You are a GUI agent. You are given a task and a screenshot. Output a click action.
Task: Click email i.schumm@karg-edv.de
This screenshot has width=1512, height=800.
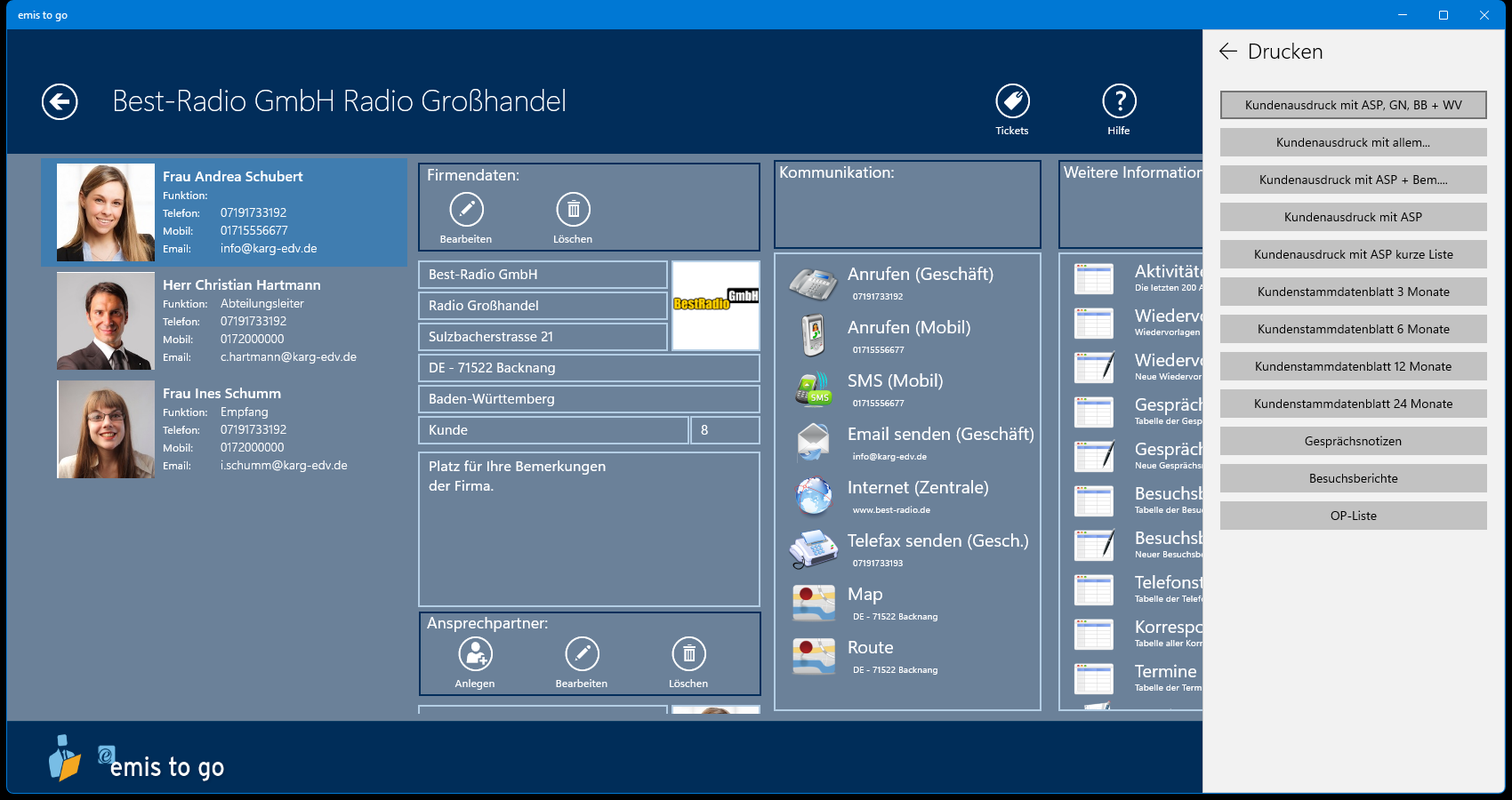point(284,466)
